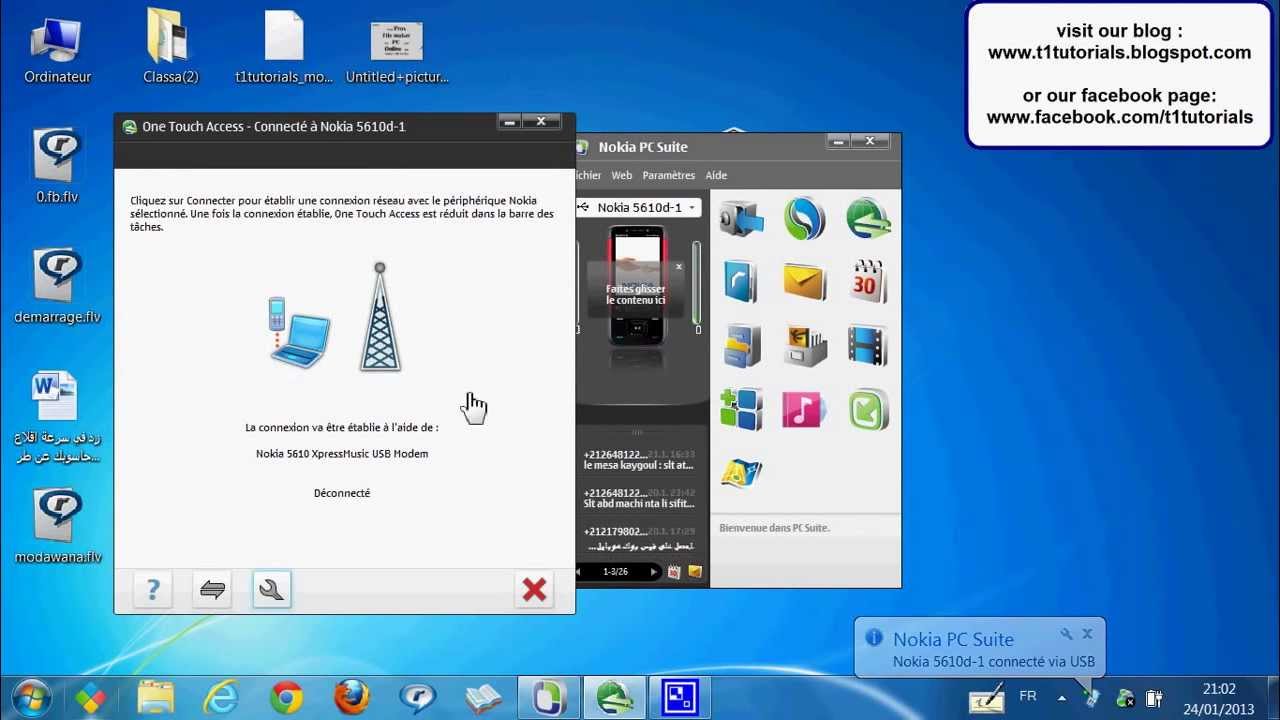Select the modawana.flv file on desktop

click(57, 527)
